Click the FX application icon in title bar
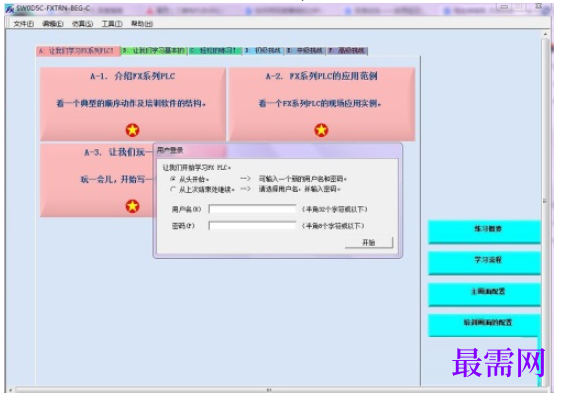 click(x=10, y=9)
